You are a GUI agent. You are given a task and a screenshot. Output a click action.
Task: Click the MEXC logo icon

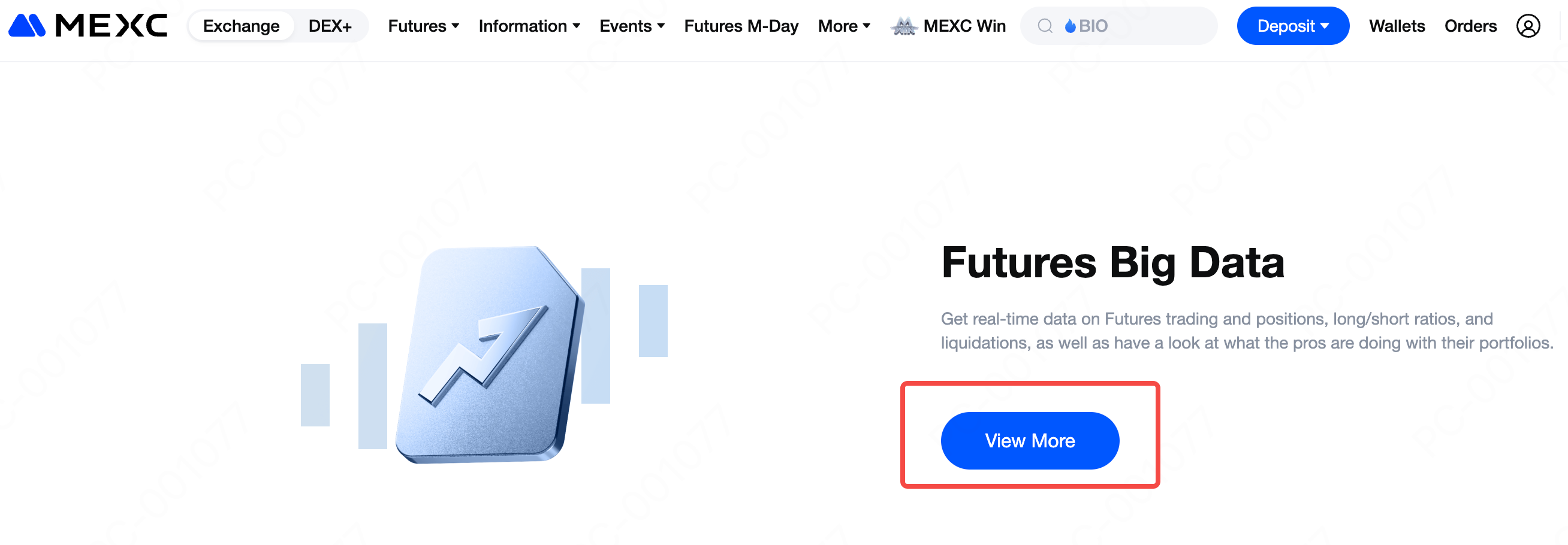(27, 26)
